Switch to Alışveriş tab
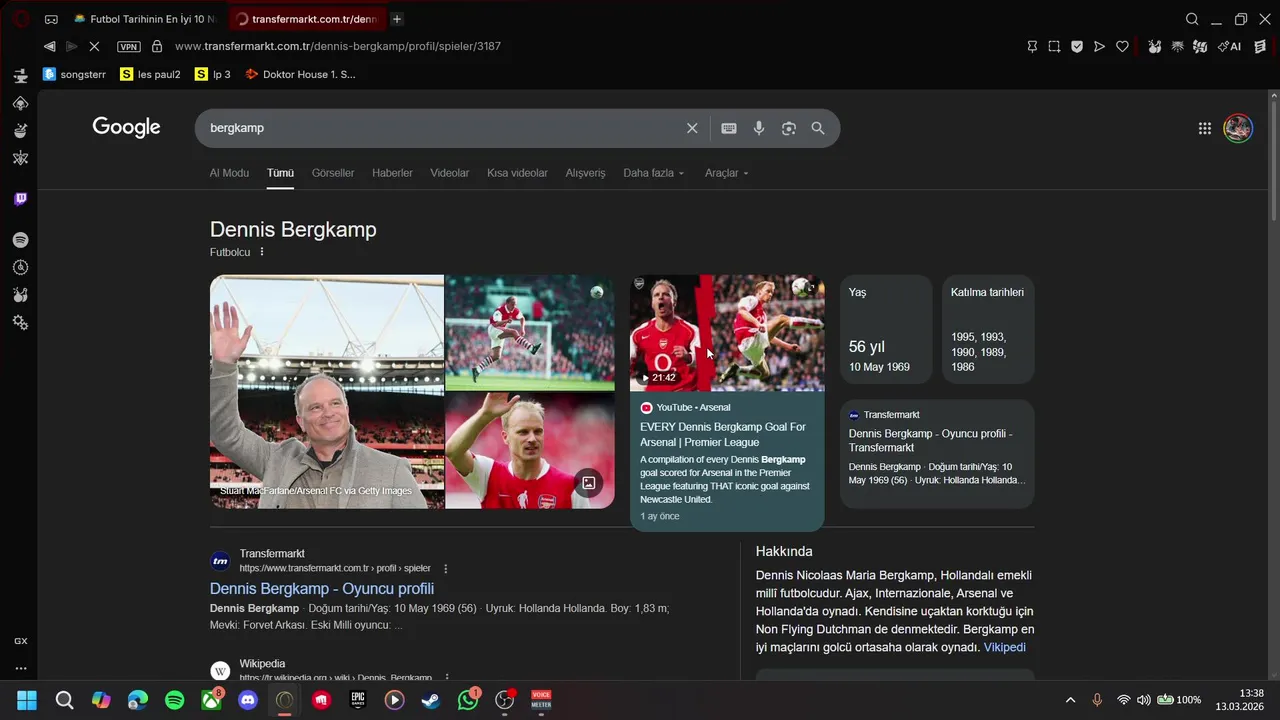The image size is (1280, 720). [x=585, y=173]
